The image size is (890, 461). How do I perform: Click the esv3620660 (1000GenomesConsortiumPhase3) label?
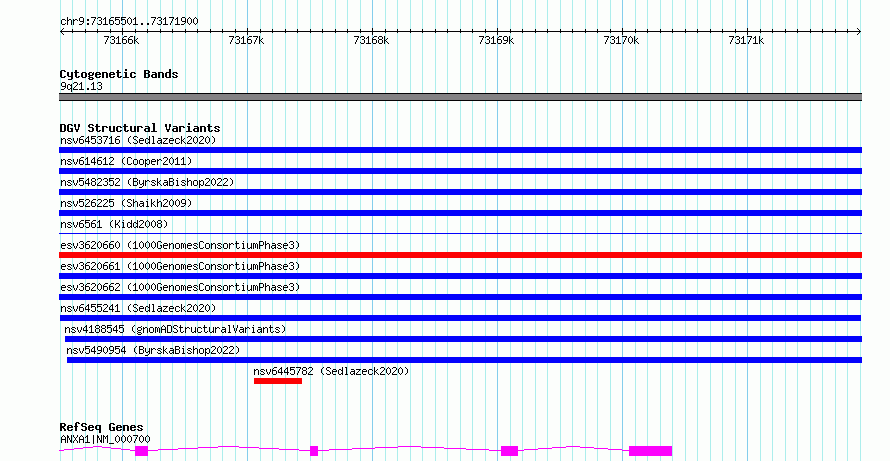[180, 245]
